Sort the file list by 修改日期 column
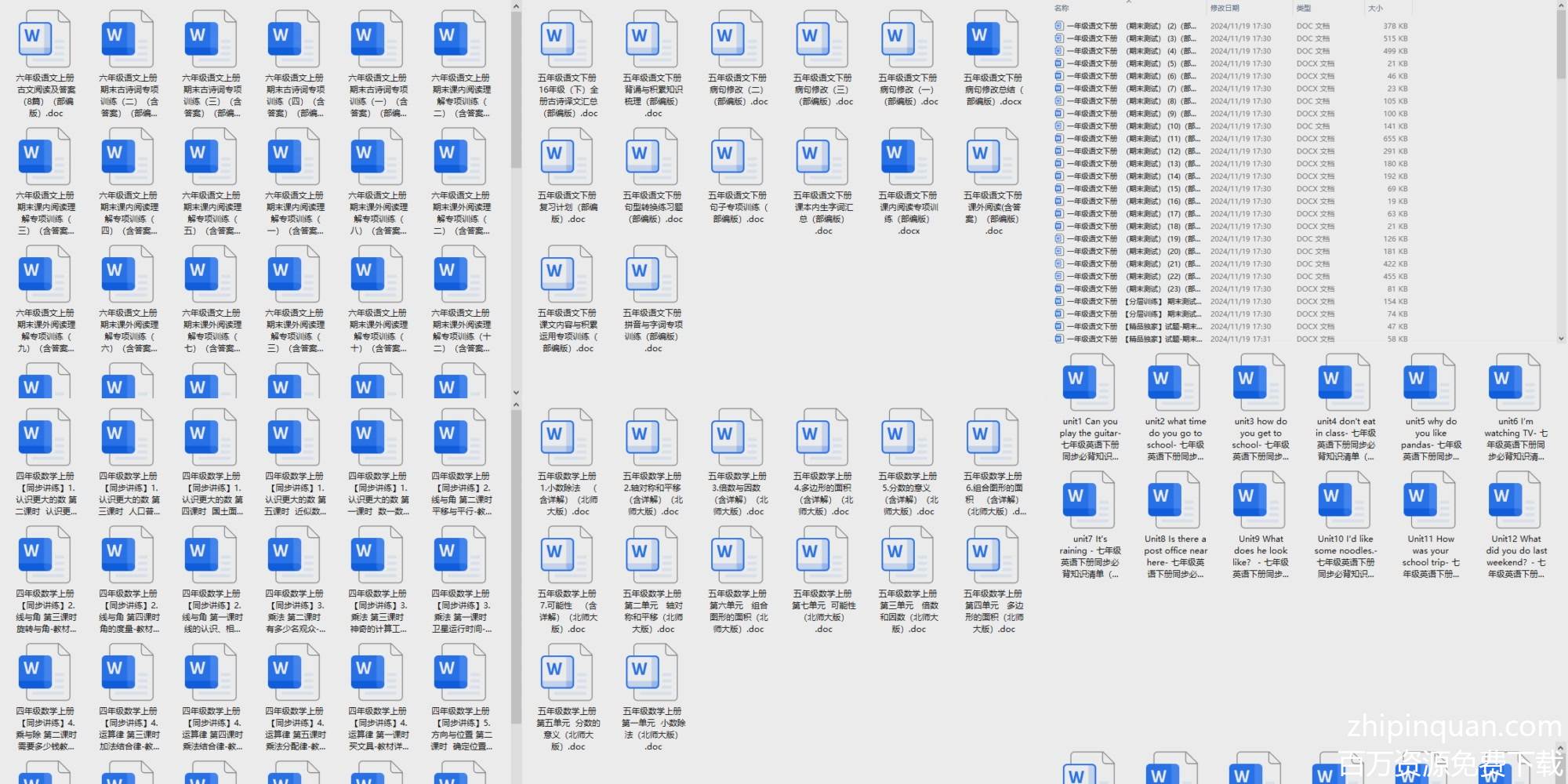Screen dimensions: 1568x784 click(1225, 8)
